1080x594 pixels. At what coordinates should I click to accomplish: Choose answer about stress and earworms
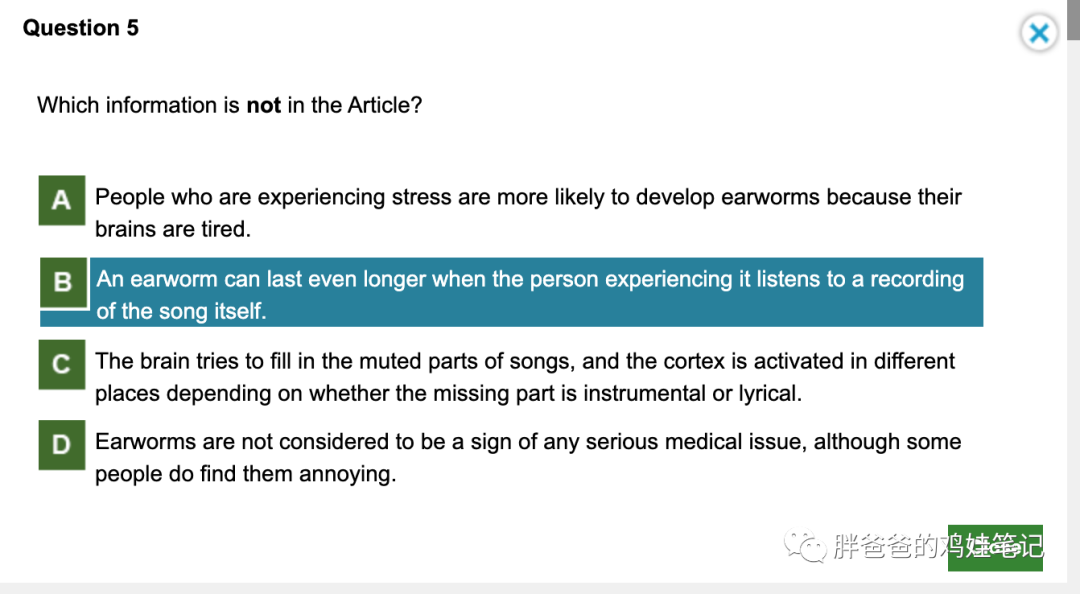click(x=527, y=197)
